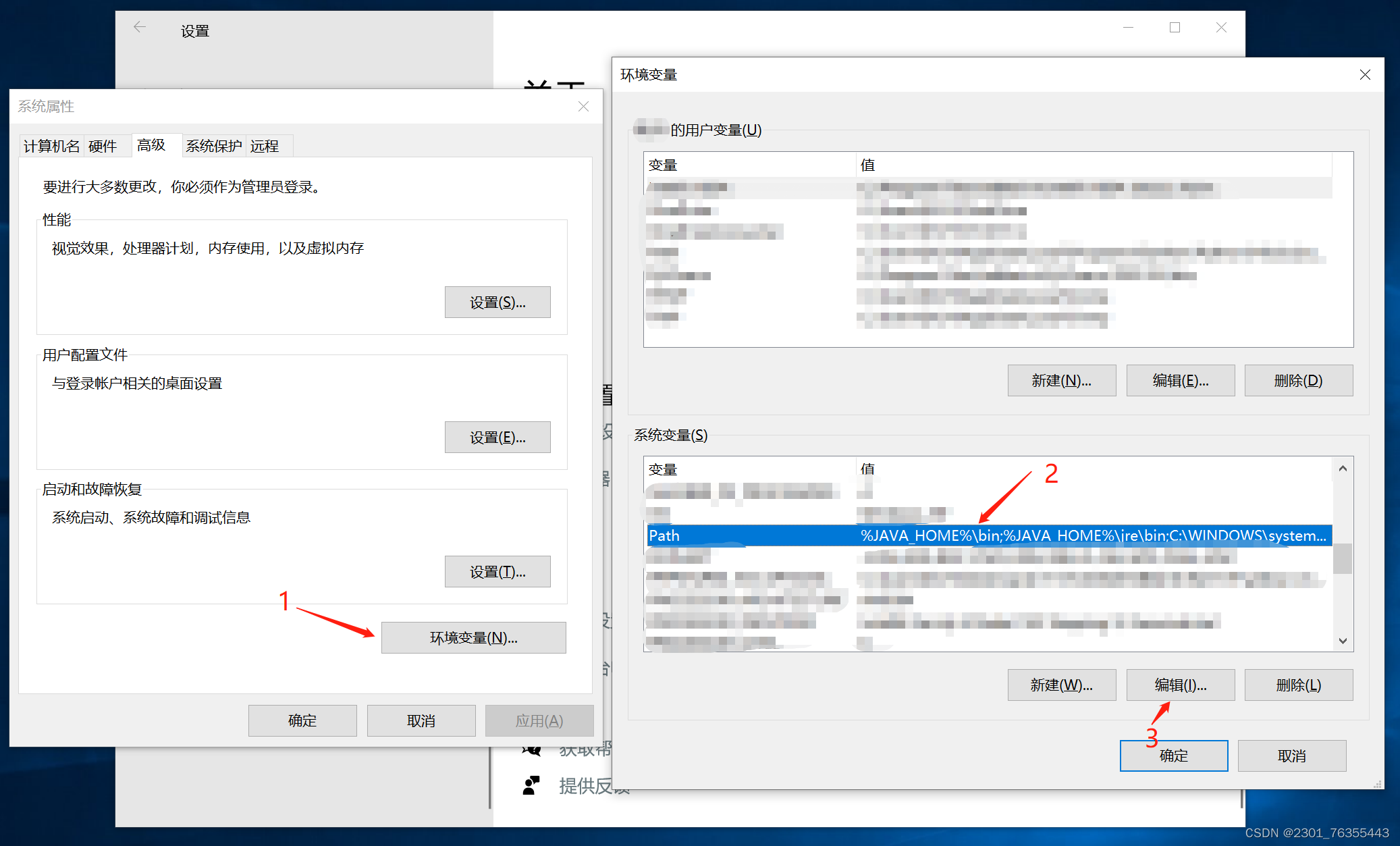Click 值 column header in system variables

[x=1094, y=469]
